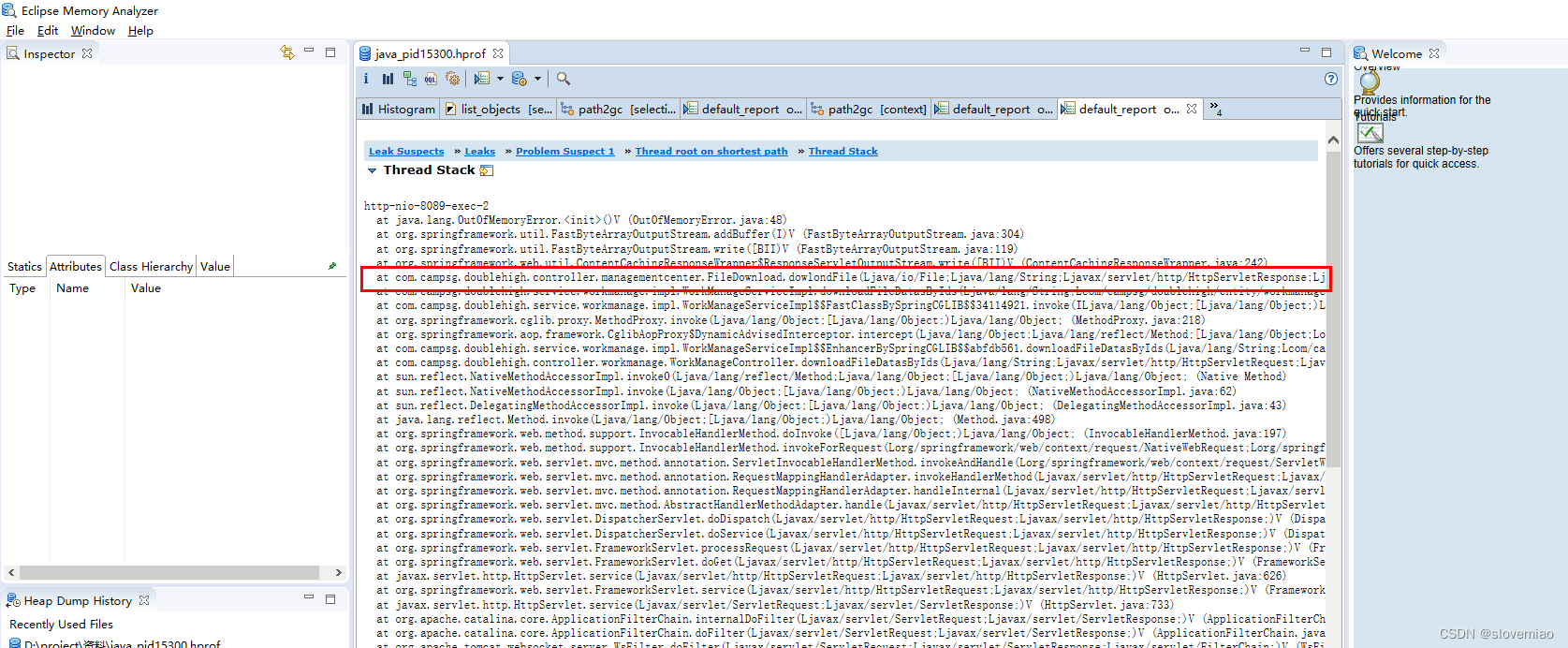Follow the Leak Suspects breadcrumb link

406,151
